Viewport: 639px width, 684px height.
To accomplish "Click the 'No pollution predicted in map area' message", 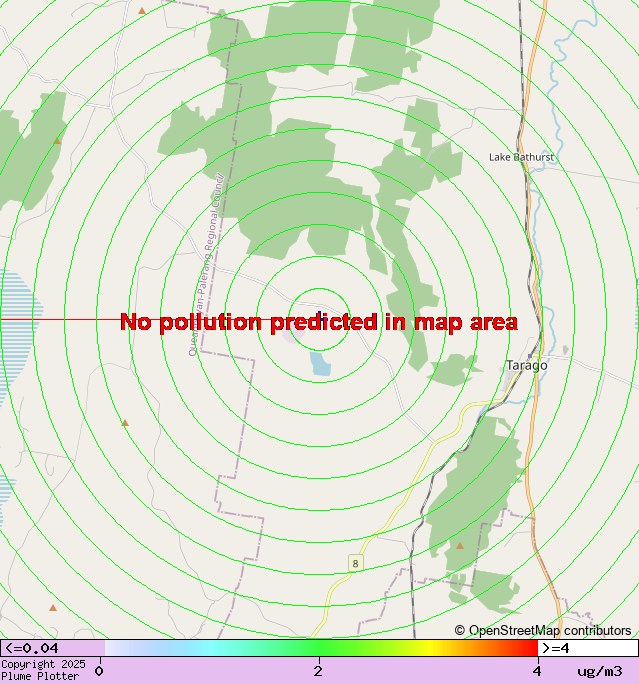I will point(319,322).
